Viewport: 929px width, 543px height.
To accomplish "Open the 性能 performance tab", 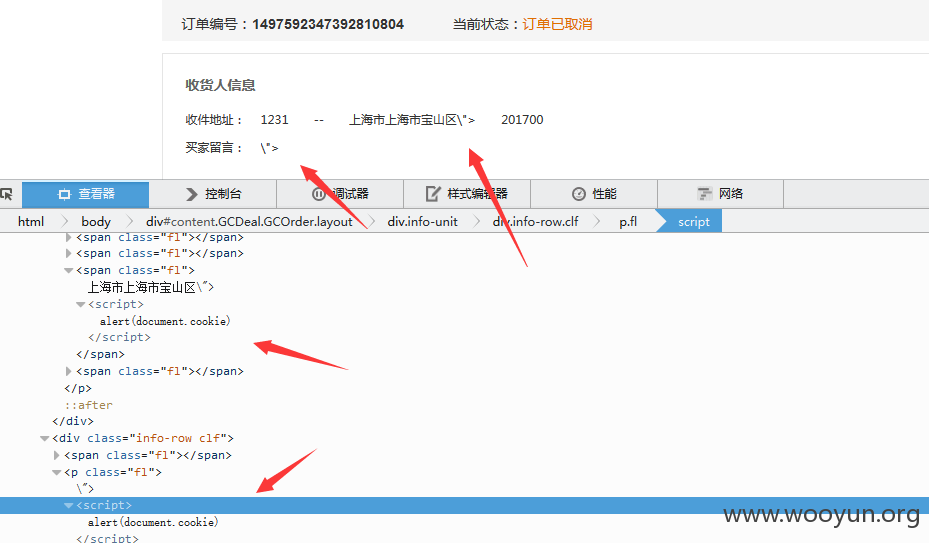I will (x=594, y=194).
